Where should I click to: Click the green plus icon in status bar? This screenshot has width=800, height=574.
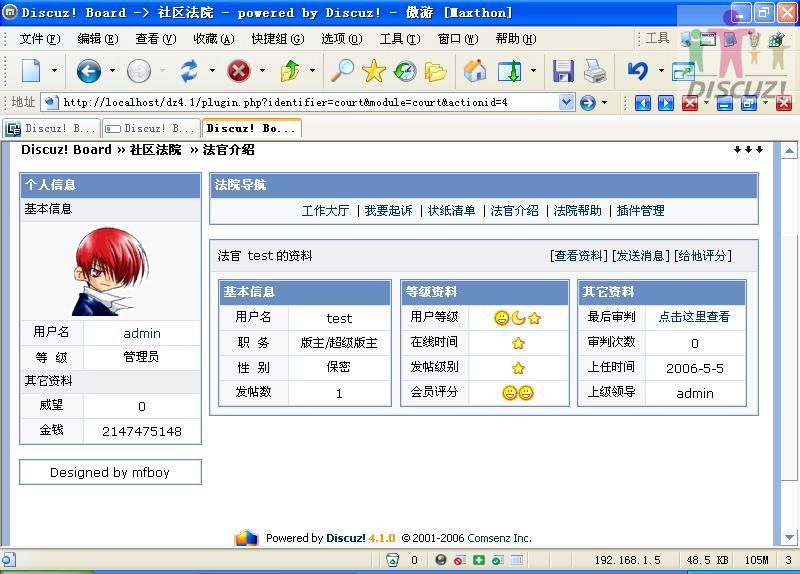[479, 560]
